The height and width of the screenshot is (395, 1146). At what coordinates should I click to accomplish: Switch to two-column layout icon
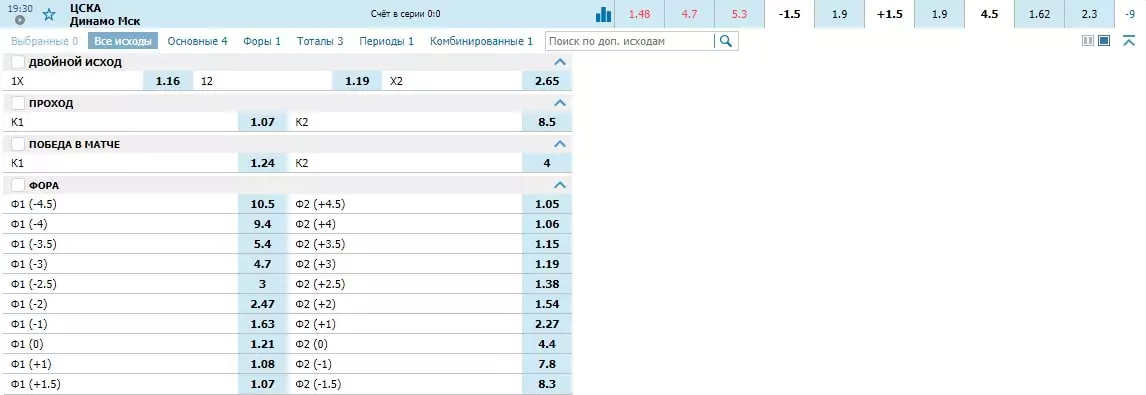tap(1088, 41)
